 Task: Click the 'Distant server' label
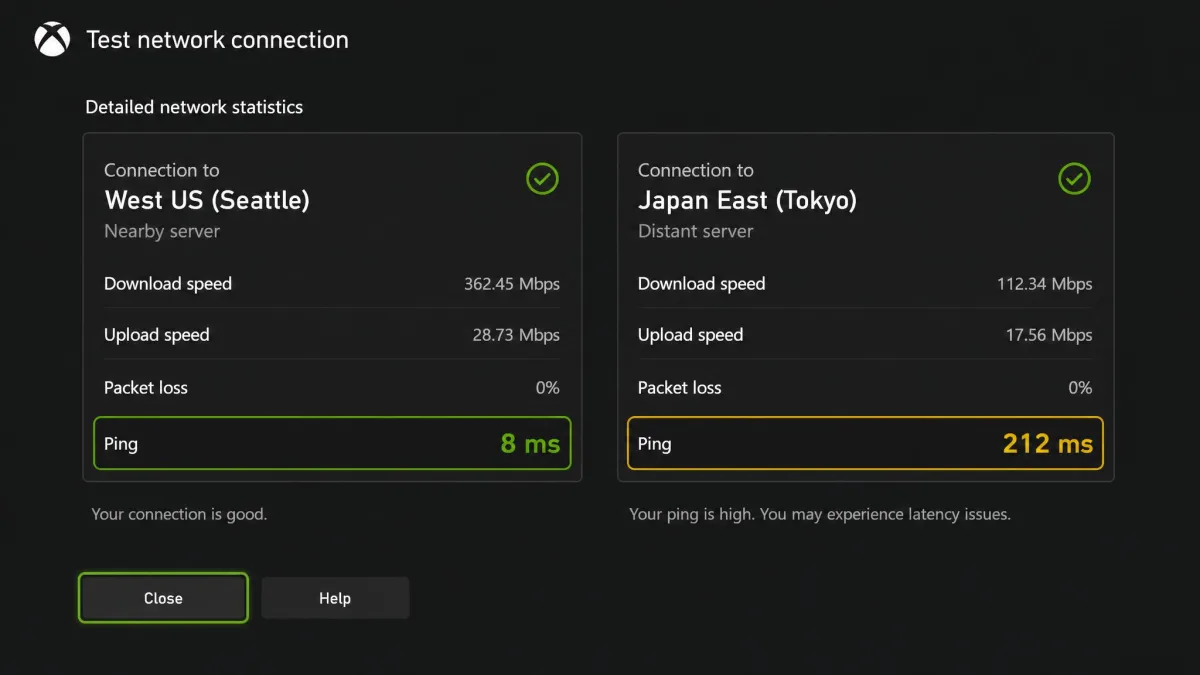pyautogui.click(x=696, y=231)
